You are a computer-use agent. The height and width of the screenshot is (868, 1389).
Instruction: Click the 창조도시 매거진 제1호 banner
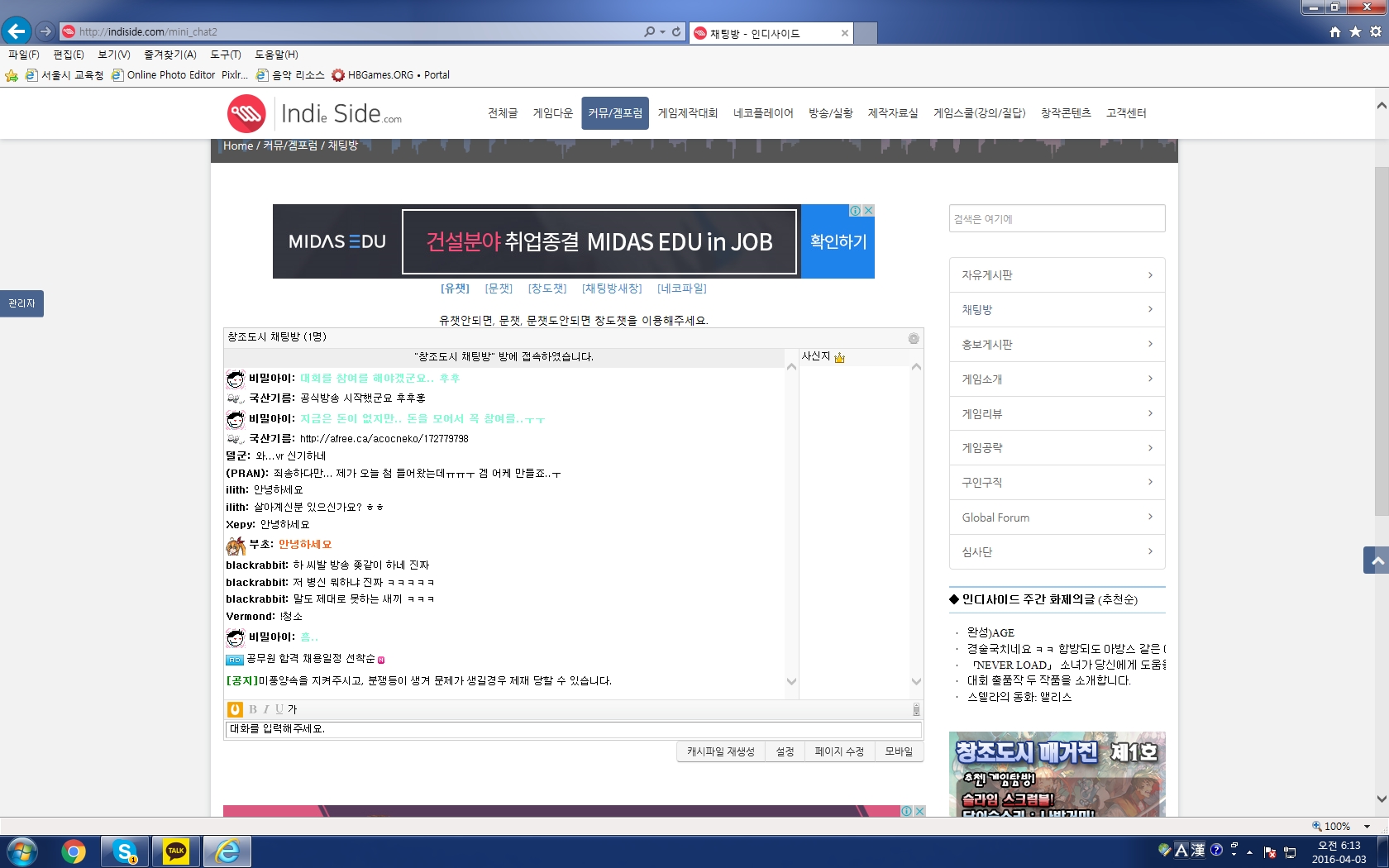[1057, 775]
